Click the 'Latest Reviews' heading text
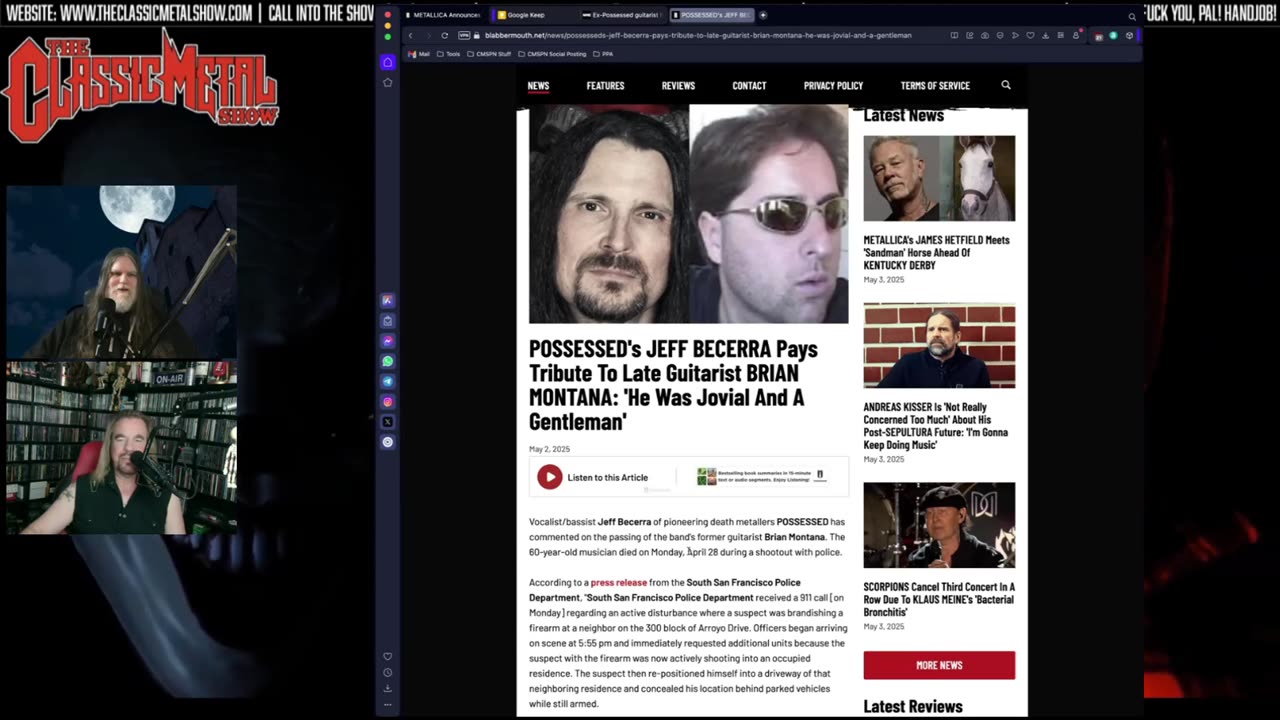This screenshot has height=720, width=1280. coord(913,706)
